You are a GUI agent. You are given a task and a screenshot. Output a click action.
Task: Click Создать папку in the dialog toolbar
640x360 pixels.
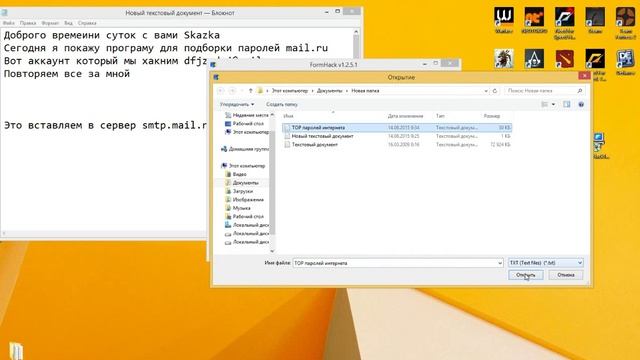(282, 104)
